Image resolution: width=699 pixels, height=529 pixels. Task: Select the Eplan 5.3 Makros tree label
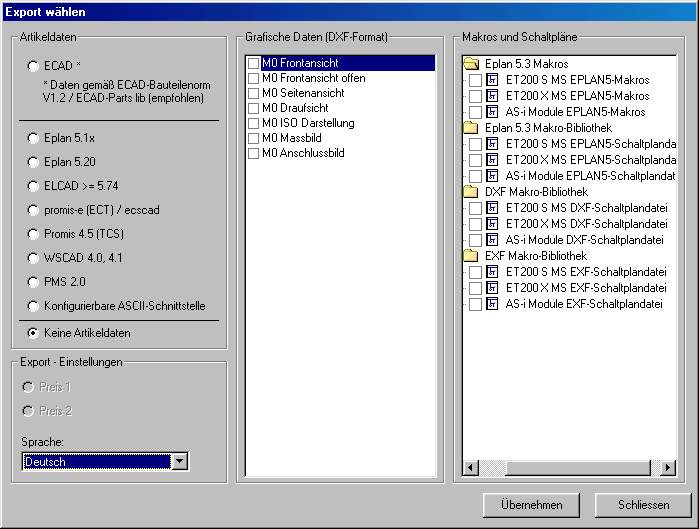click(526, 64)
